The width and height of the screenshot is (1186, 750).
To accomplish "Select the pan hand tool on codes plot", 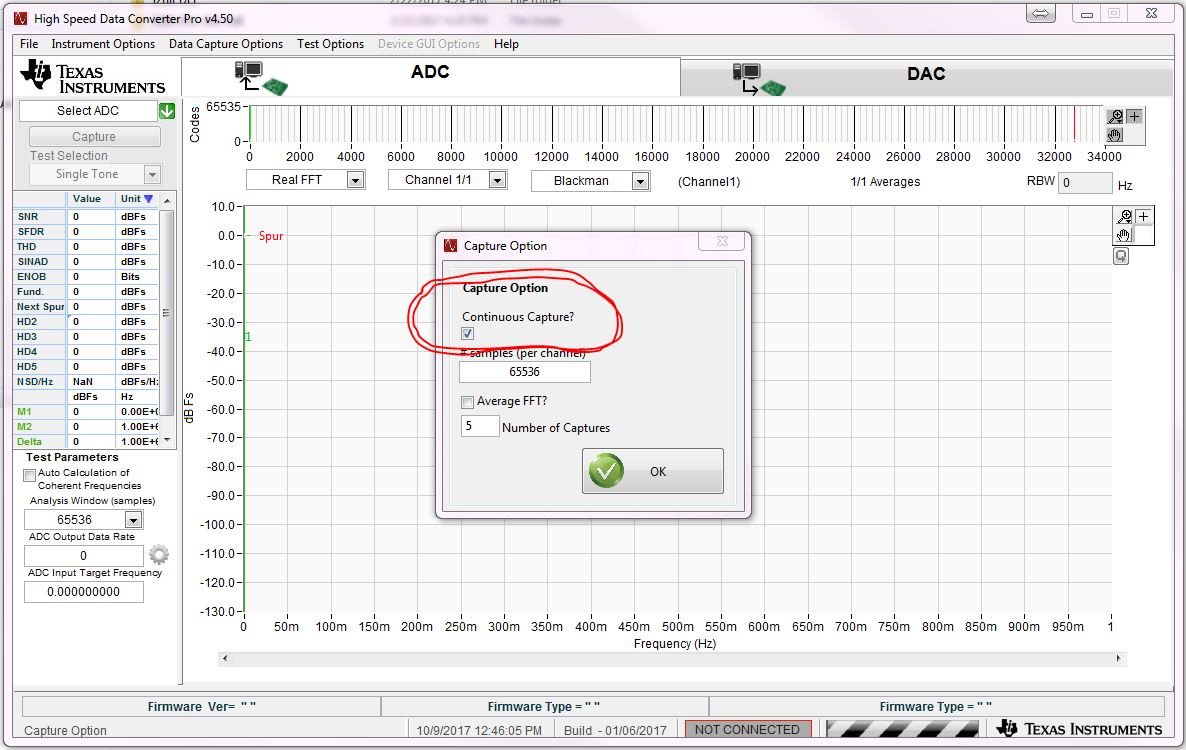I will [x=1115, y=135].
